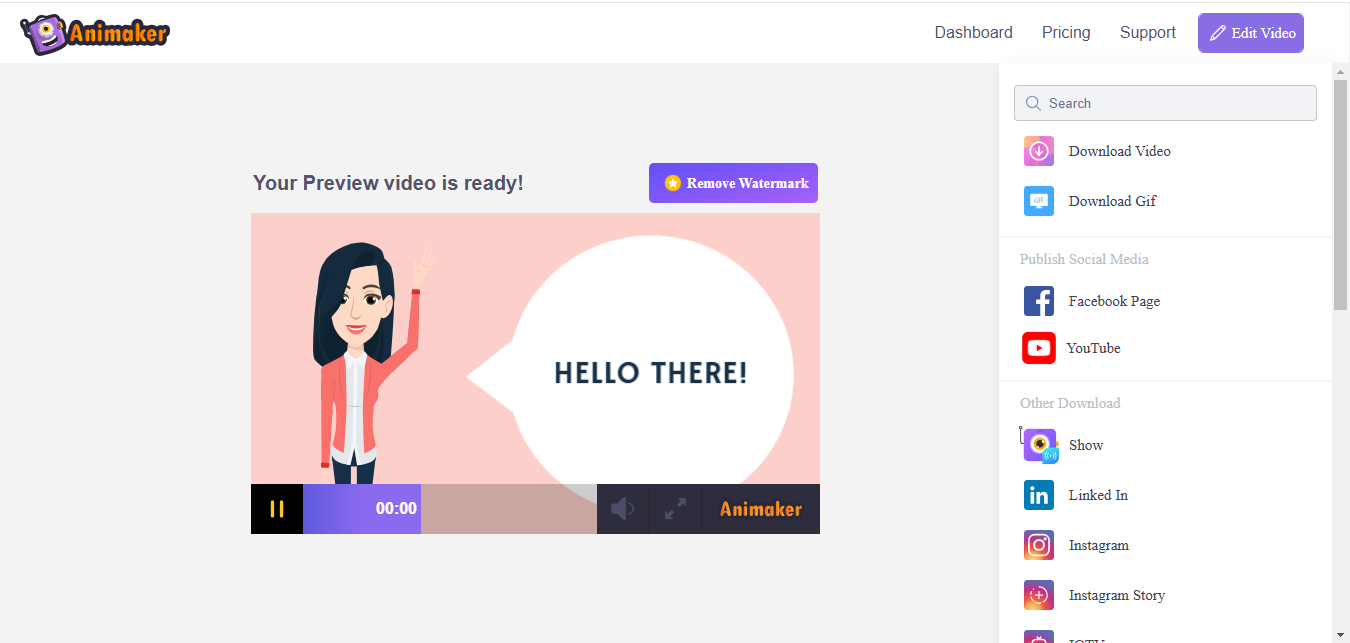This screenshot has height=643, width=1350.
Task: Click the Remove Watermark button
Action: coord(733,183)
